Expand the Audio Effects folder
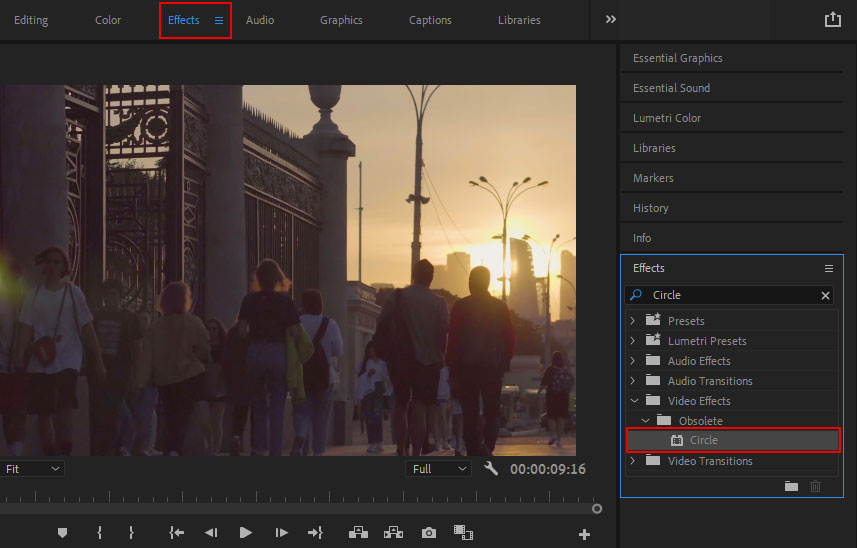 tap(633, 361)
